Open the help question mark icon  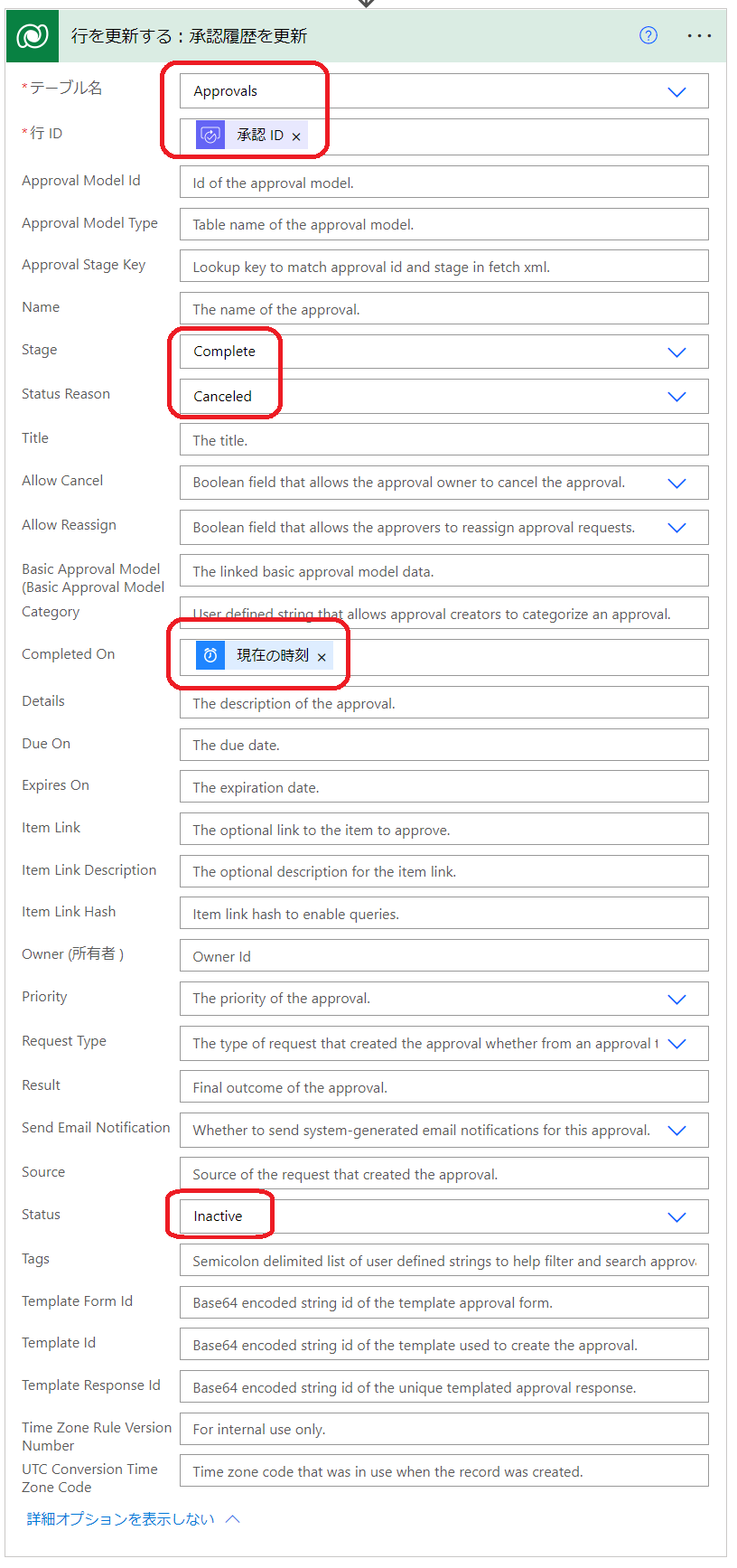(x=648, y=35)
